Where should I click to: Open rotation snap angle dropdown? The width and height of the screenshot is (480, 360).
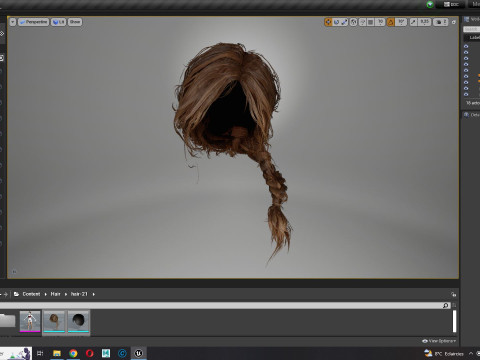[401, 22]
